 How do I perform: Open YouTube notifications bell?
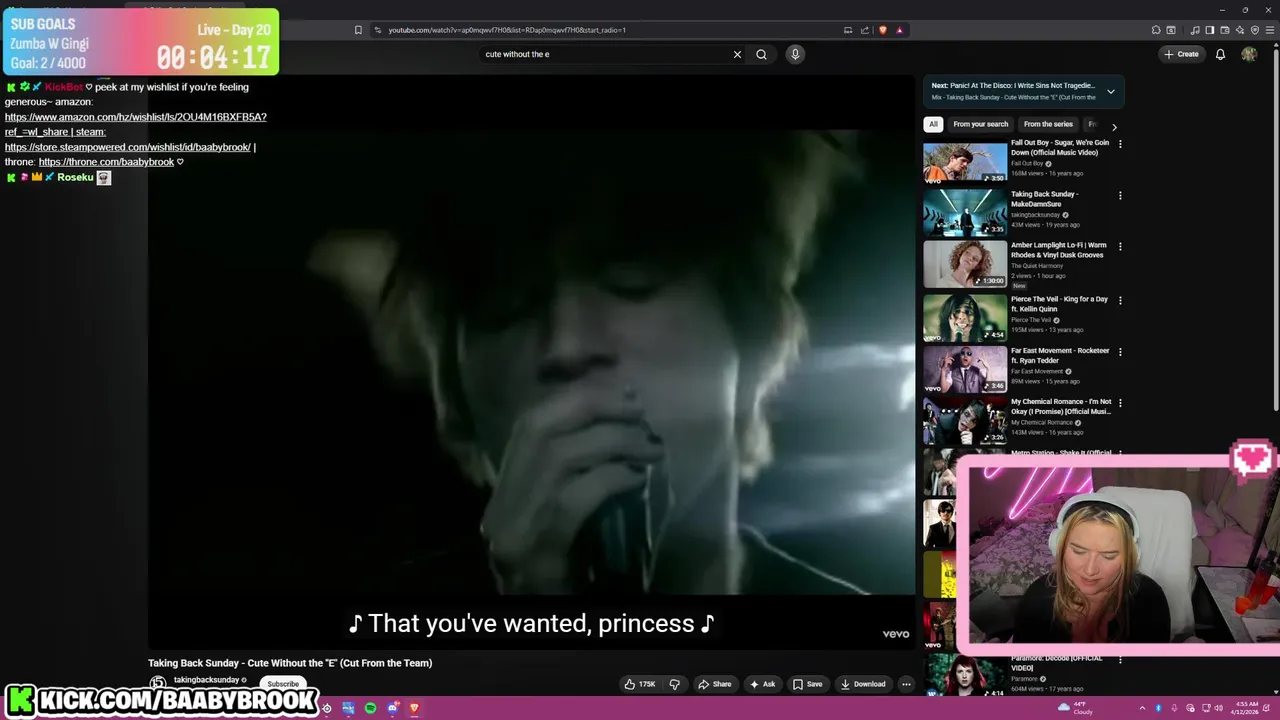tap(1220, 54)
